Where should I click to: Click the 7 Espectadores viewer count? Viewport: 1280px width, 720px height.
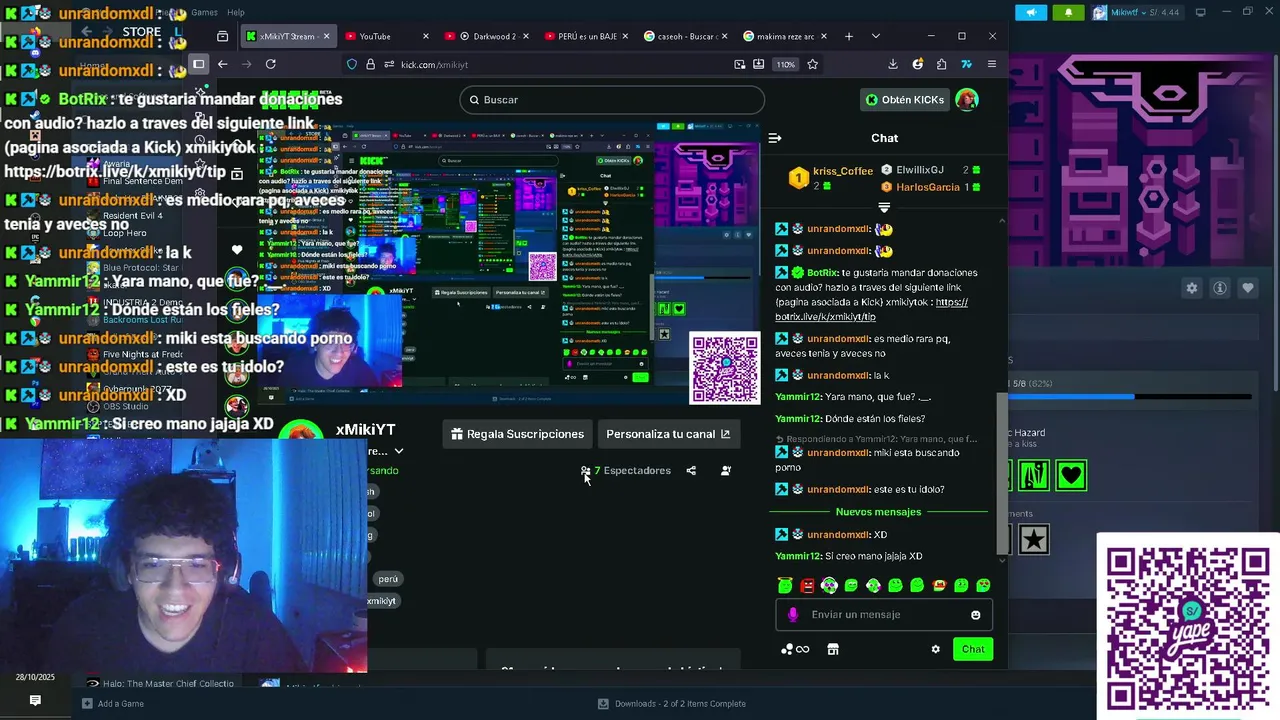pos(626,470)
